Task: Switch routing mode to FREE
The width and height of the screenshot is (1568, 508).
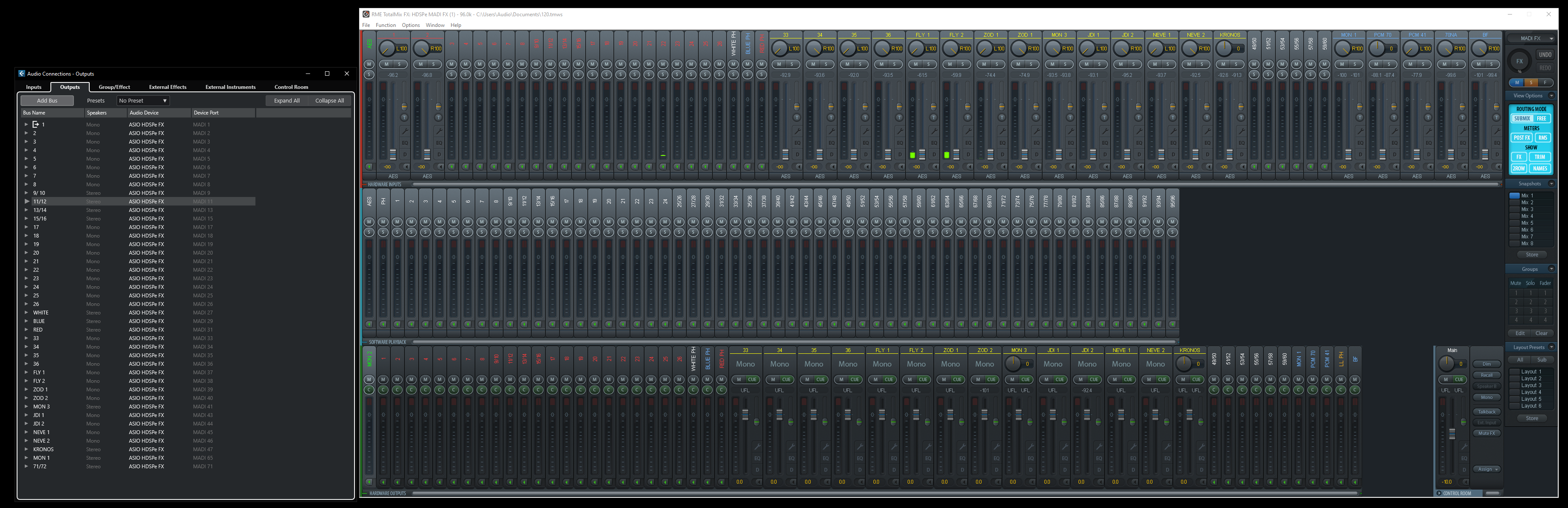Action: click(x=1541, y=119)
